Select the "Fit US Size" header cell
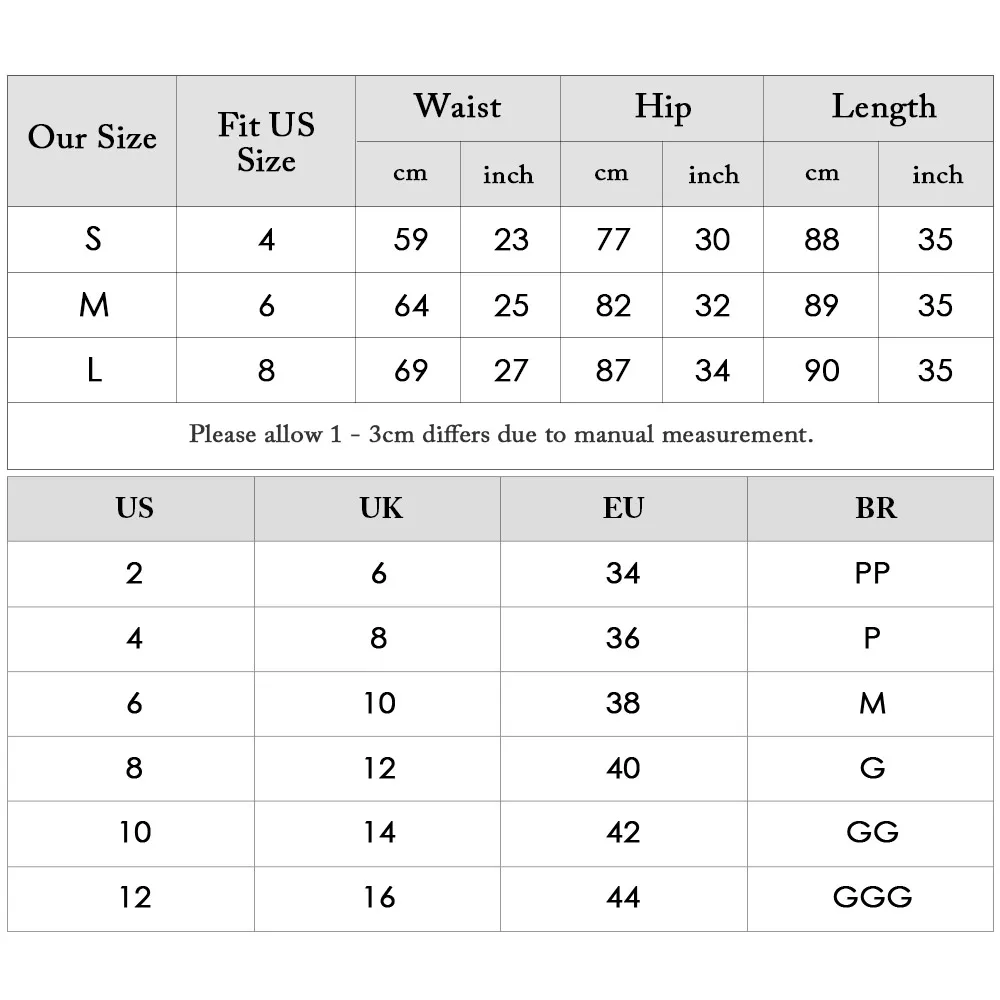Screen dimensions: 1000x1000 [x=266, y=141]
